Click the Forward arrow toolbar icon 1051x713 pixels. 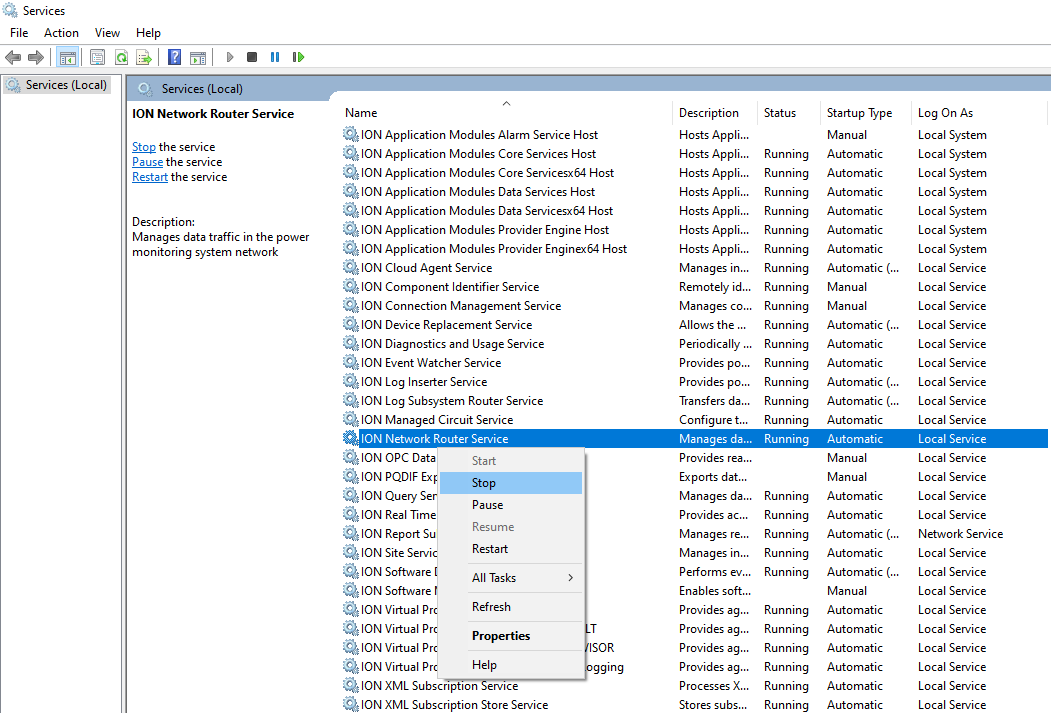pos(36,58)
